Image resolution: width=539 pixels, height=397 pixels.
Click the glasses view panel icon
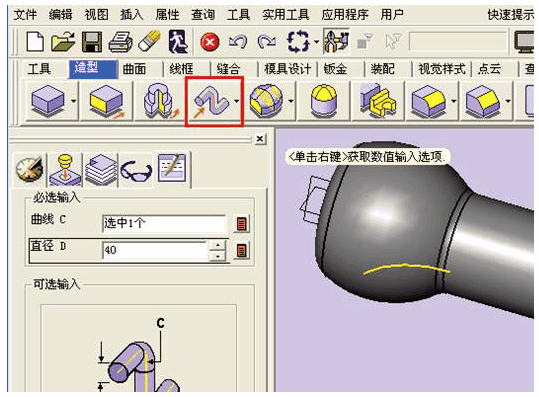136,171
